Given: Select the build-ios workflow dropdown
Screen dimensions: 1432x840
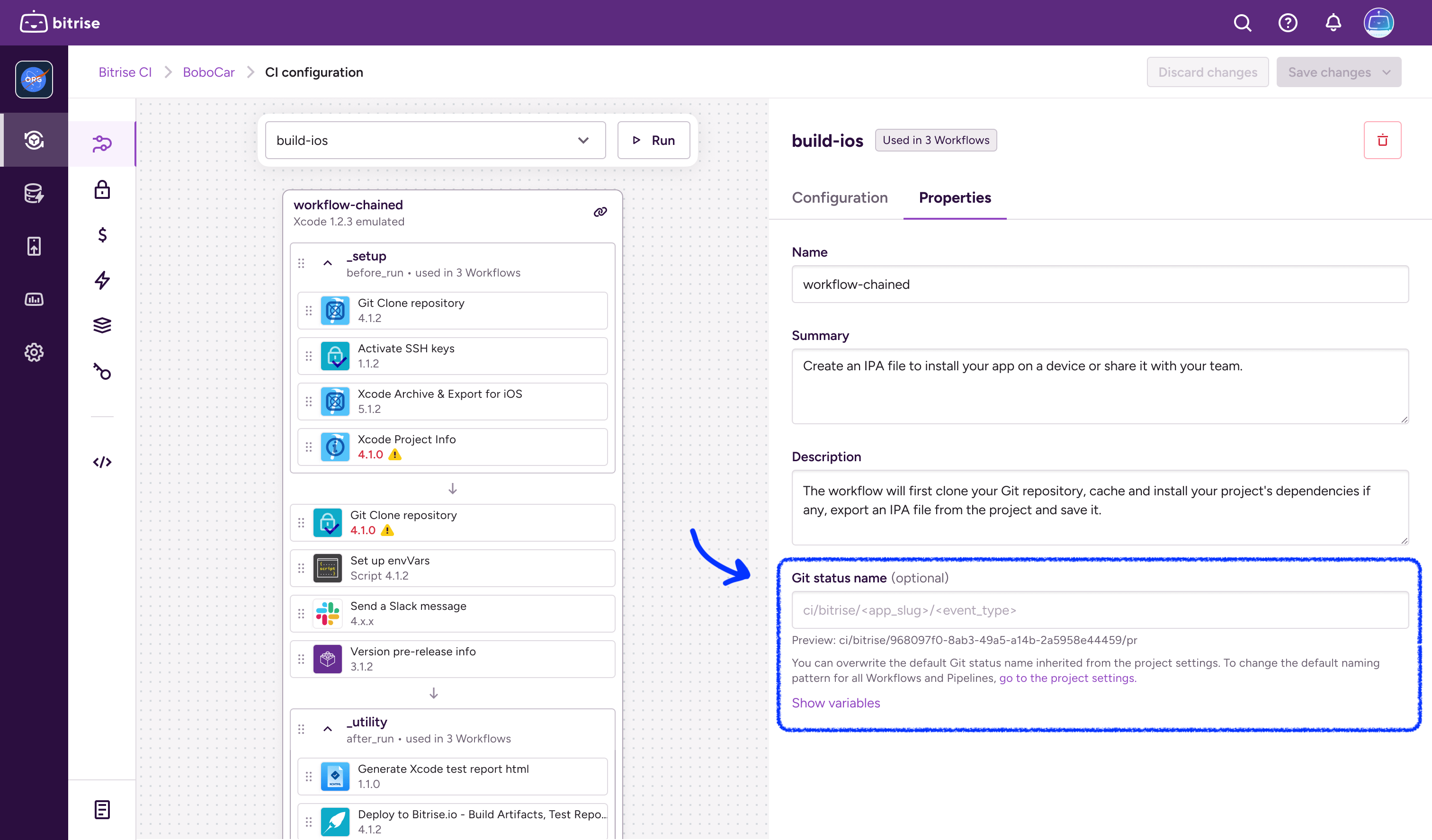Looking at the screenshot, I should tap(434, 140).
